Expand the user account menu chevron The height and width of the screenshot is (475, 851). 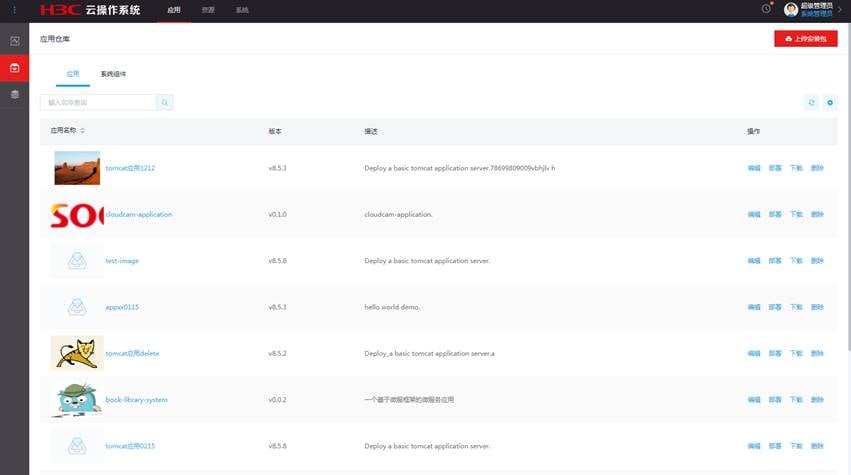(840, 10)
